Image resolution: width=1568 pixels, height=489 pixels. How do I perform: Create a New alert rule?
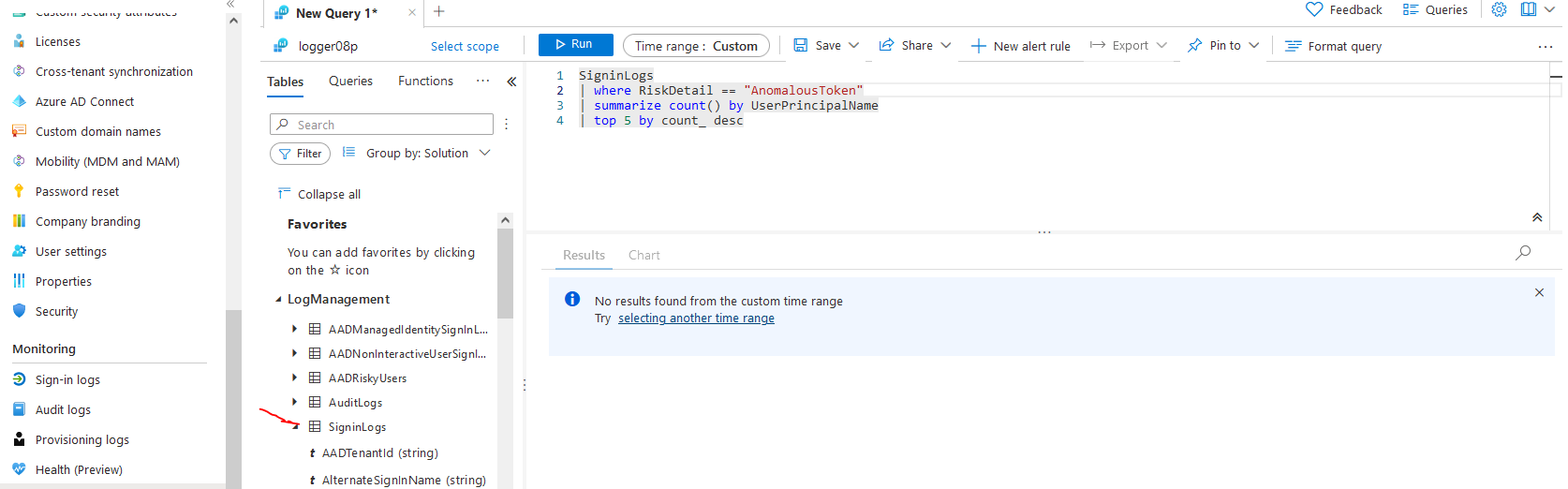pos(1020,46)
